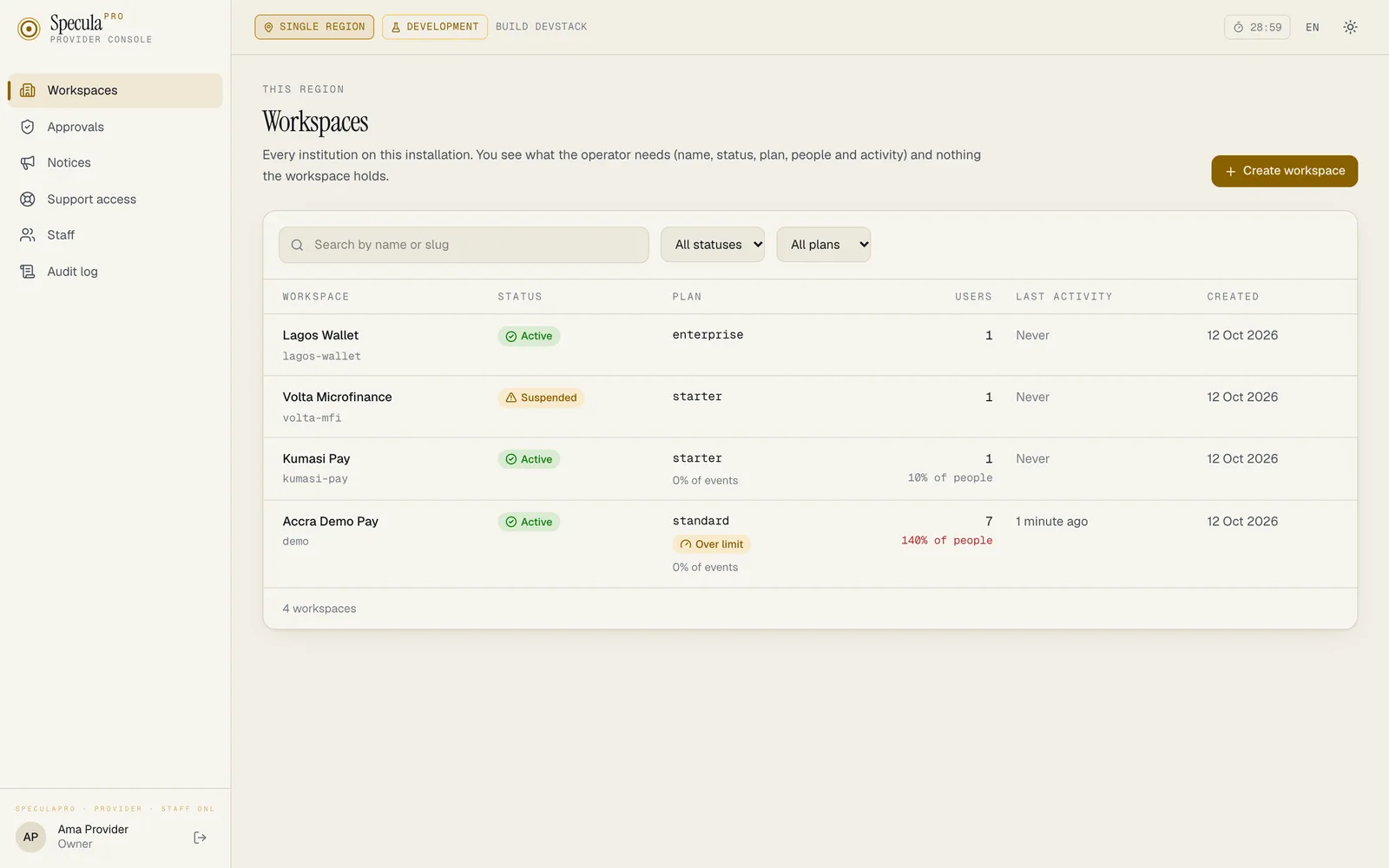Open the All statuses dropdown
This screenshot has width=1389, height=868.
click(713, 245)
